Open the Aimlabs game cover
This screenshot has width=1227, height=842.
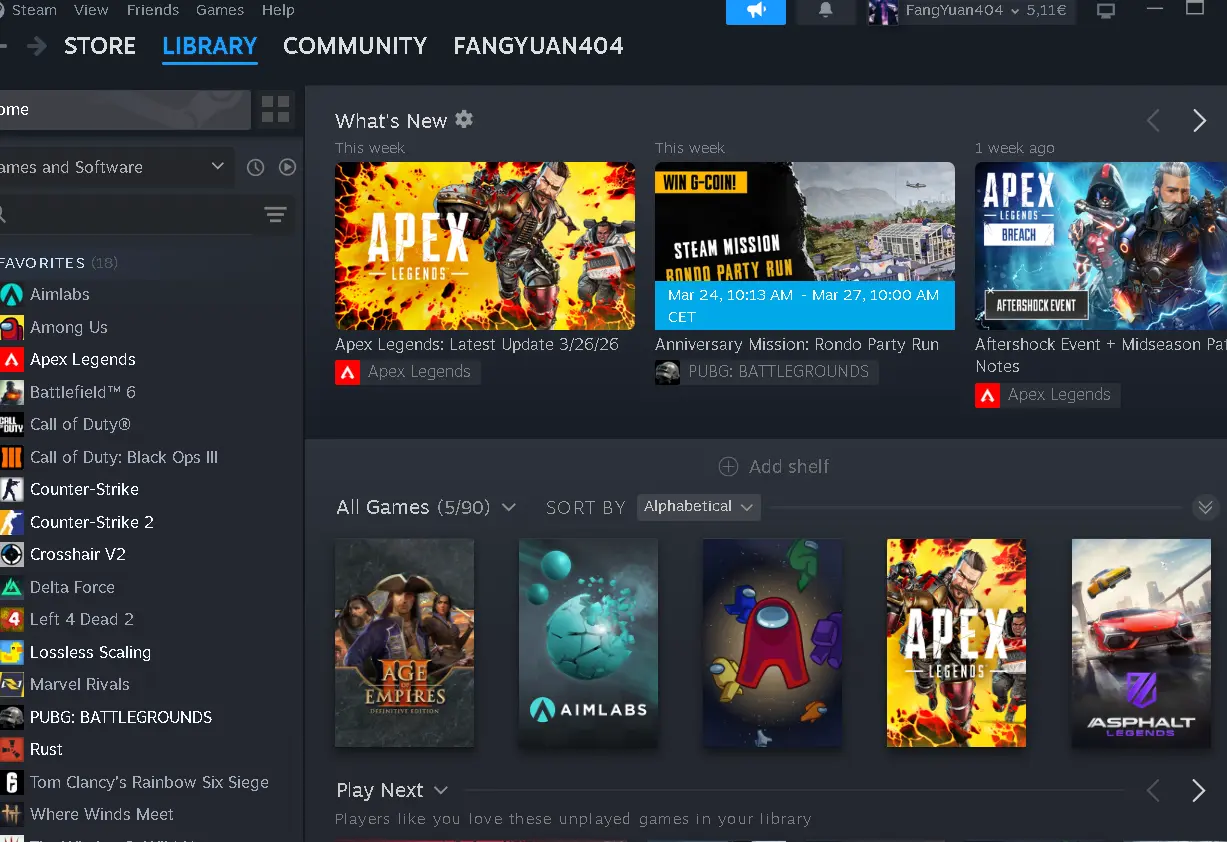coord(588,643)
